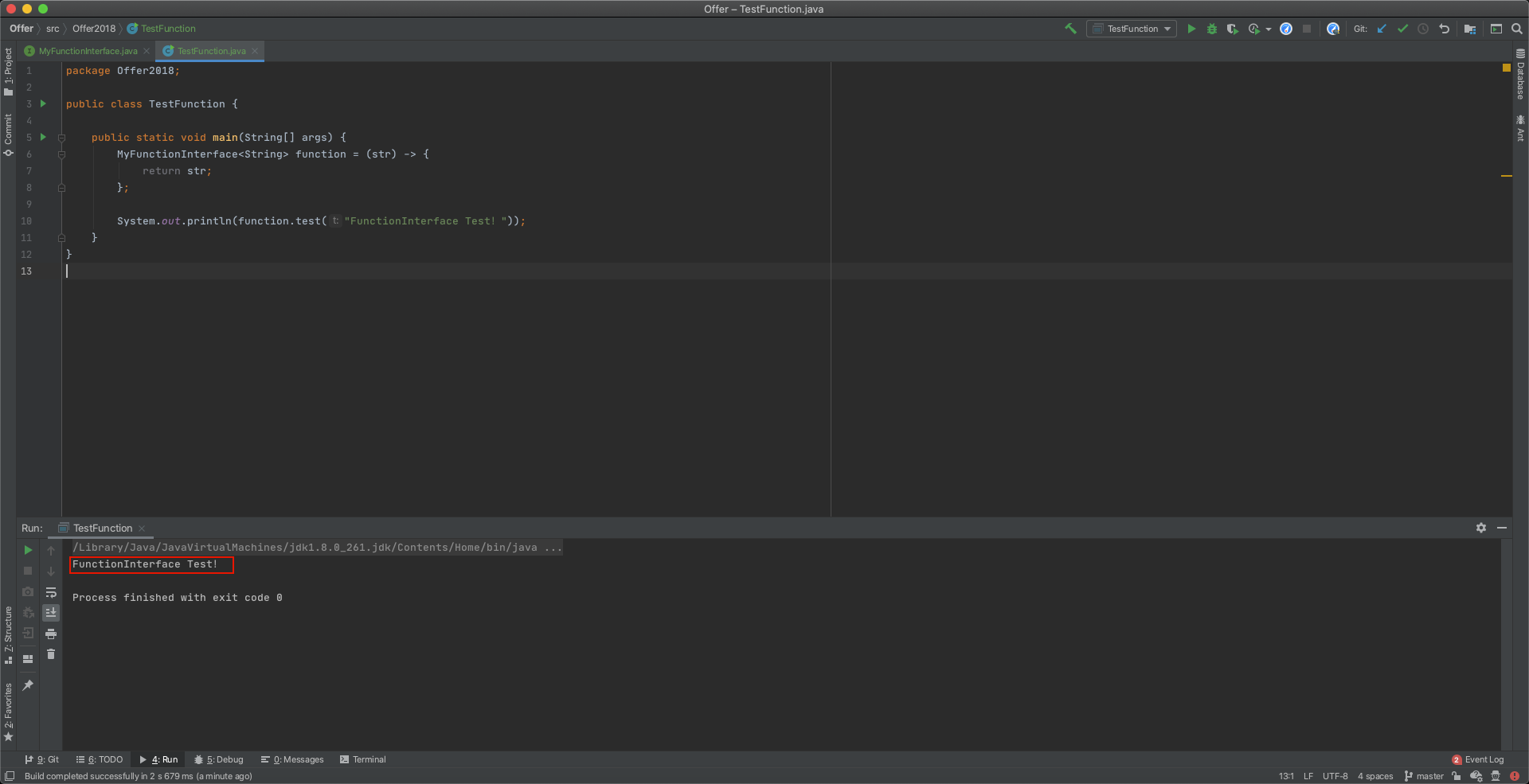Click the down arrow in Run console
Screen dimensions: 1529x784
pos(51,571)
